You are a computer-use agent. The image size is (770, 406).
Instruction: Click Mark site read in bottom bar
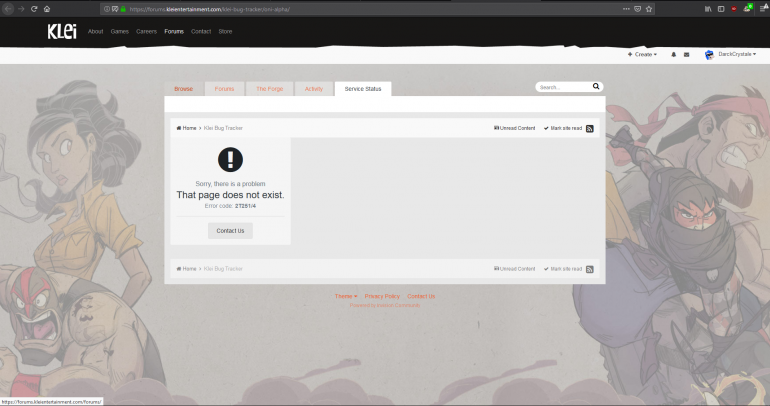[x=563, y=269]
